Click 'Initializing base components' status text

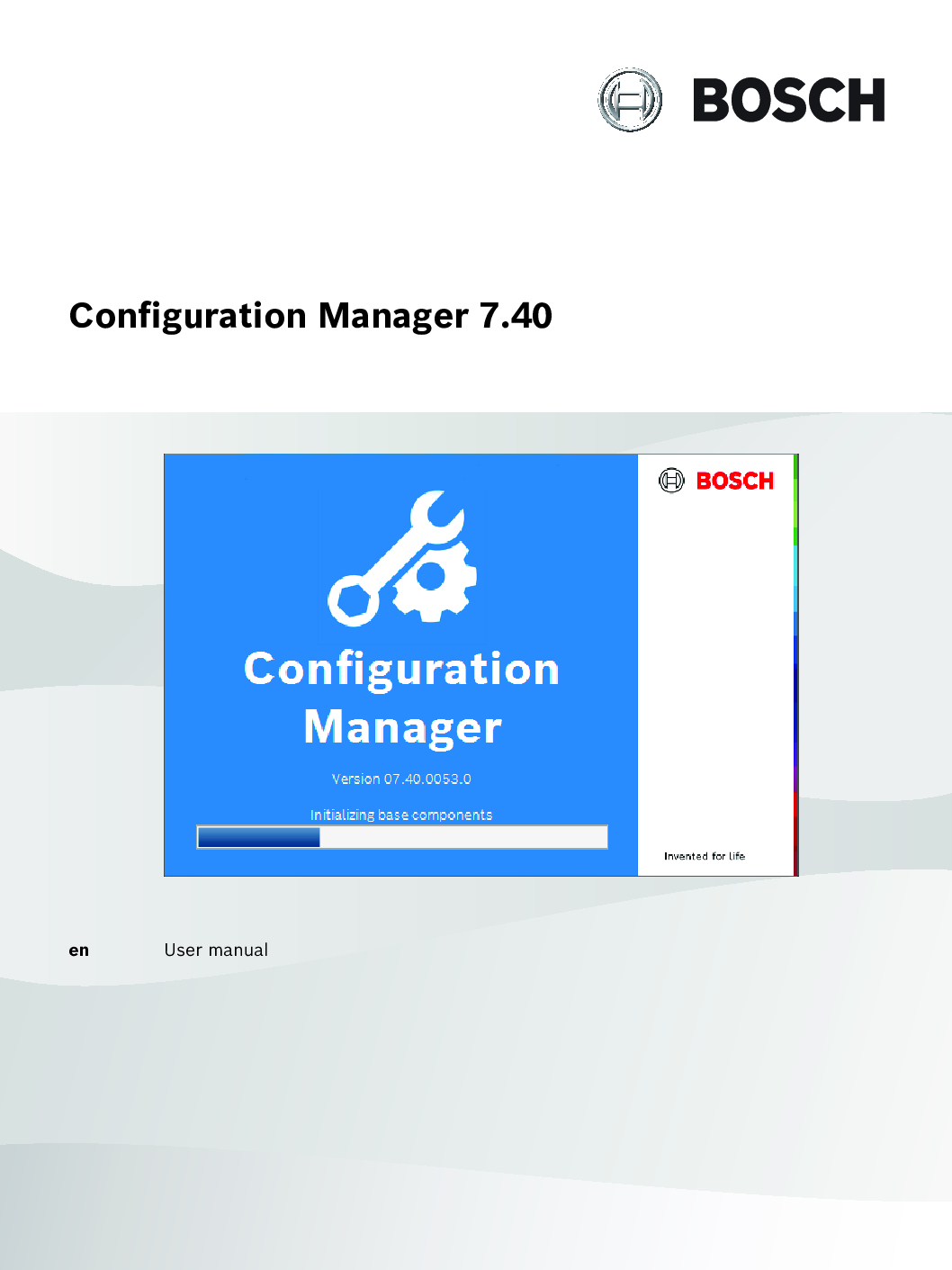(x=401, y=815)
